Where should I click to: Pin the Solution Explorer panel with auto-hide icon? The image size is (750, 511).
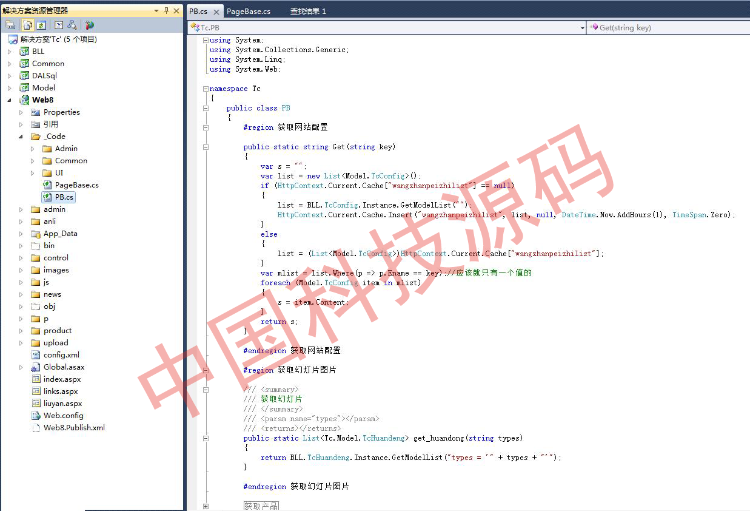point(165,10)
